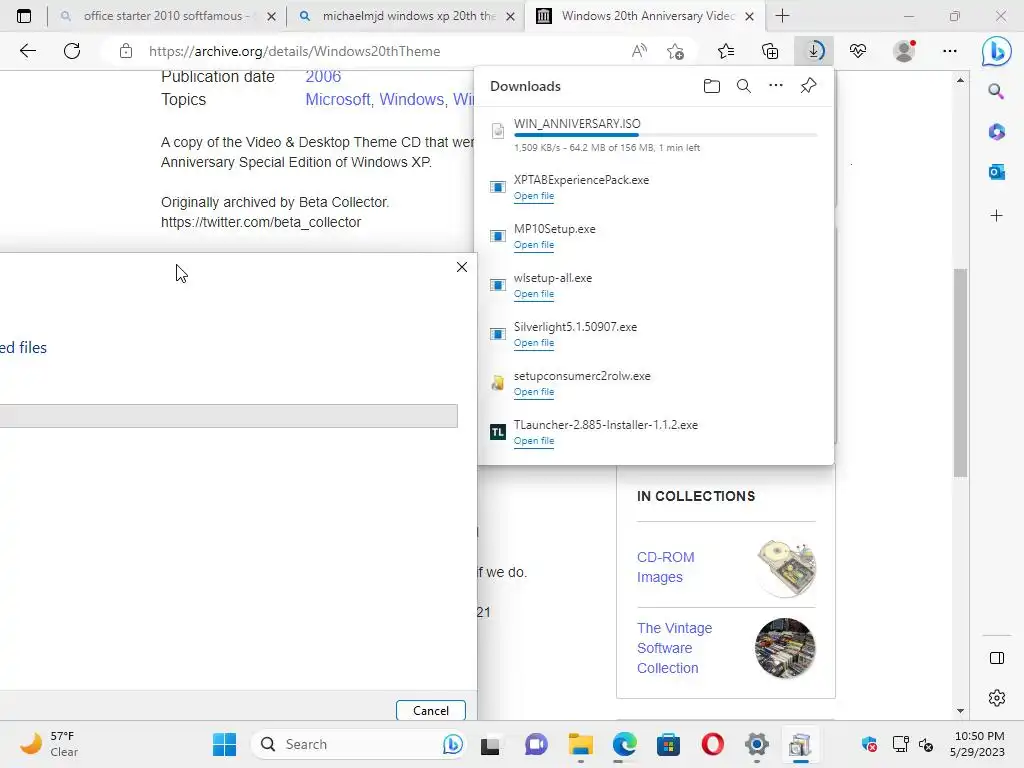The height and width of the screenshot is (768, 1024).
Task: Toggle sidebar visibility icon
Action: pos(997,658)
